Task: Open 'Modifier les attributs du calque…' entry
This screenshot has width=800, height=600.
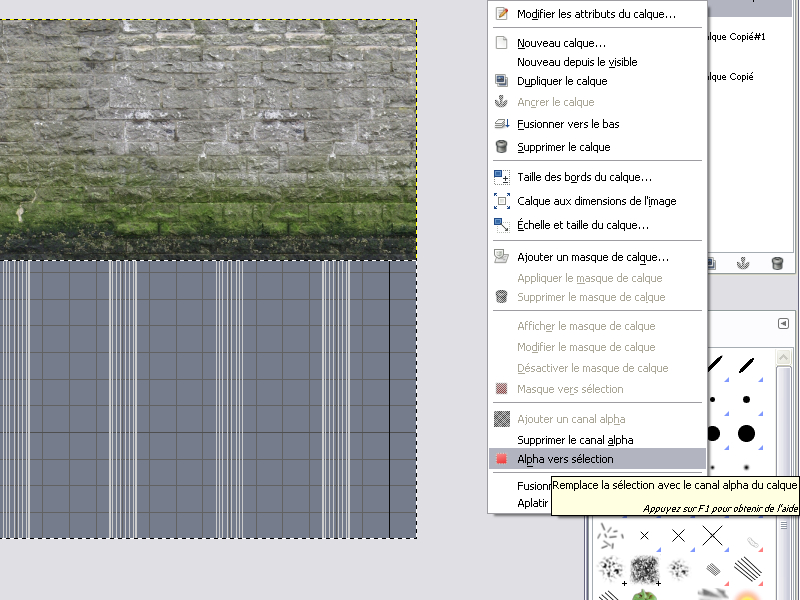Action: tap(597, 14)
